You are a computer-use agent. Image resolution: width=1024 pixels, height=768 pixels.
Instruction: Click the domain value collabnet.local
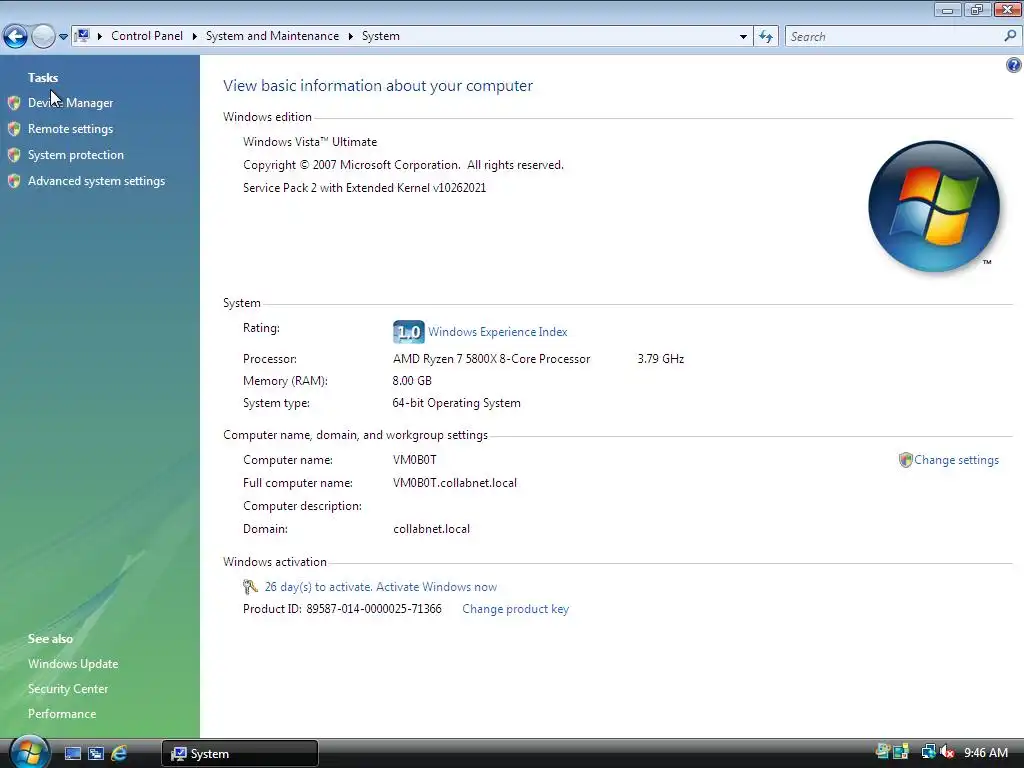point(432,529)
